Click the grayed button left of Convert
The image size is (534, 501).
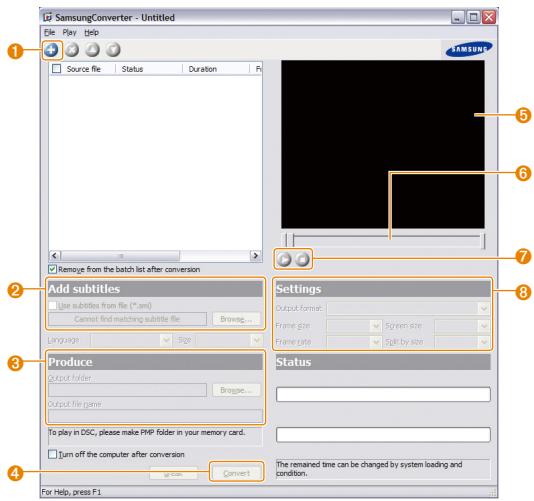pos(173,474)
